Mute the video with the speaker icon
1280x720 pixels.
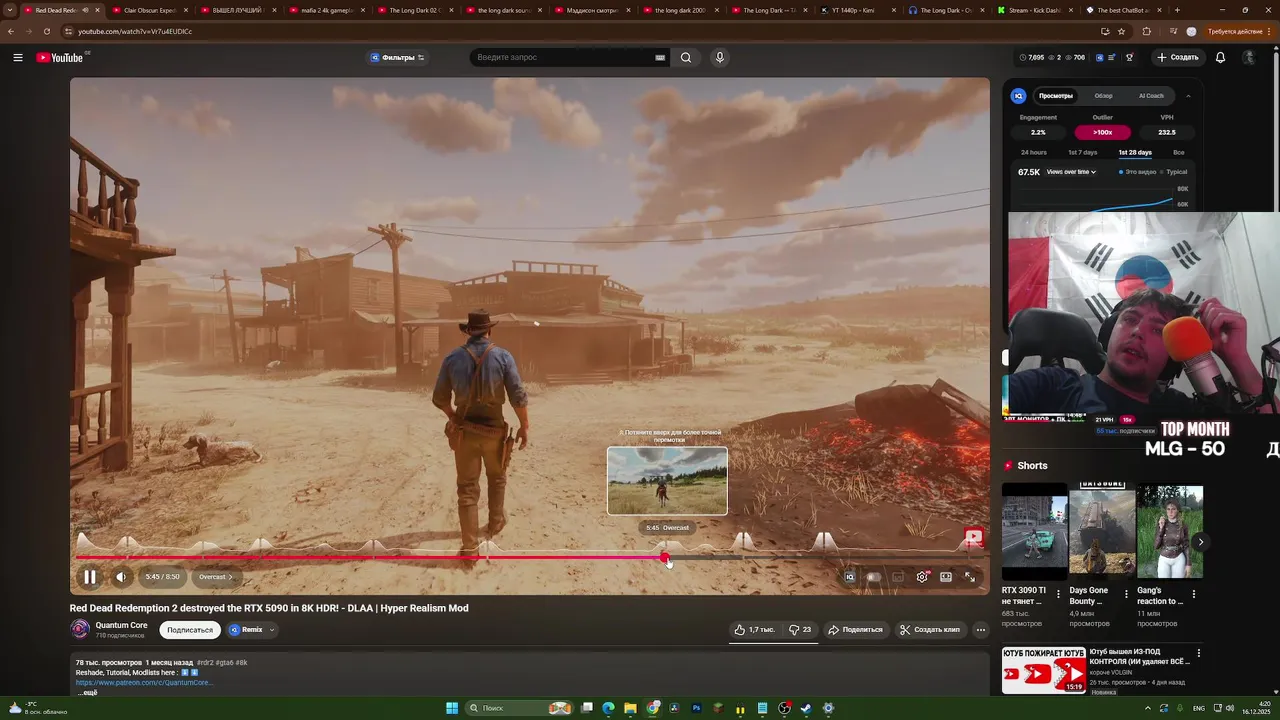[x=121, y=577]
